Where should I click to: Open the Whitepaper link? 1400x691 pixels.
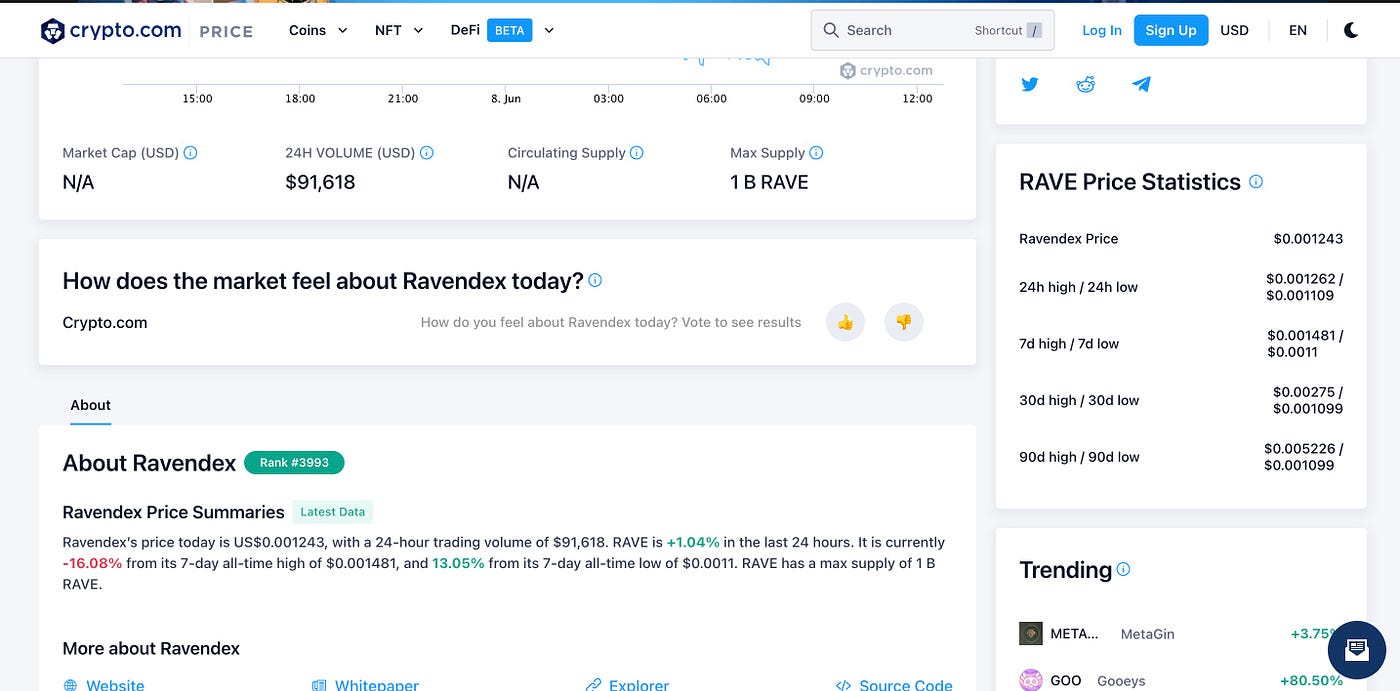(377, 685)
